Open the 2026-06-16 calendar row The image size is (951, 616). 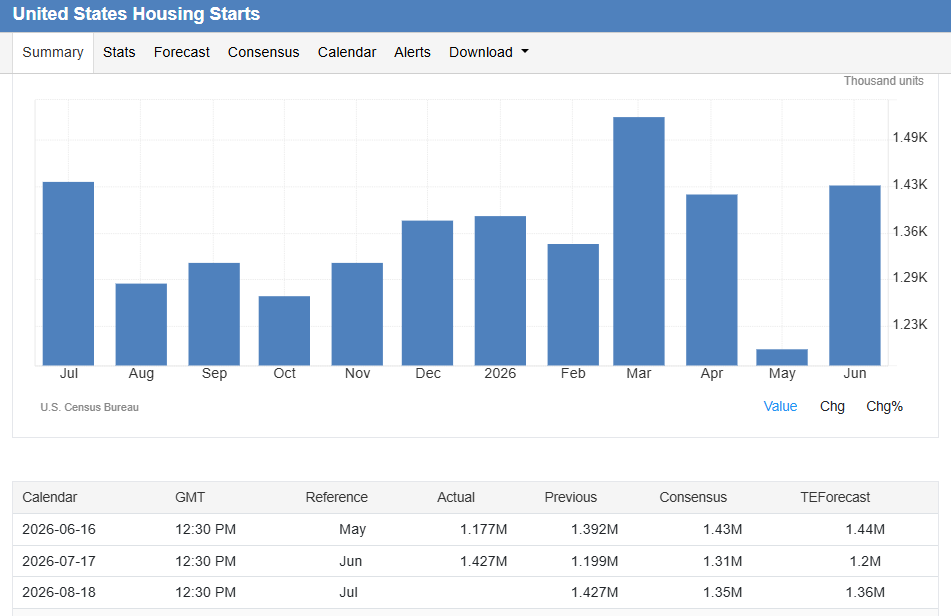[x=476, y=529]
